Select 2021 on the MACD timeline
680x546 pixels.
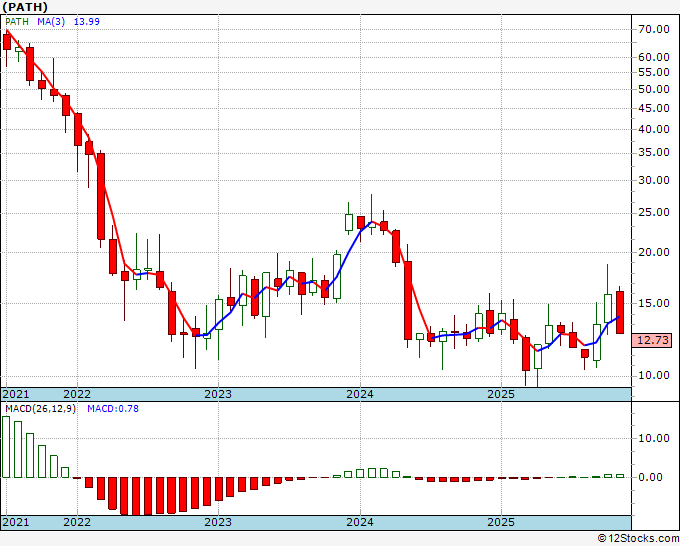(x=16, y=522)
